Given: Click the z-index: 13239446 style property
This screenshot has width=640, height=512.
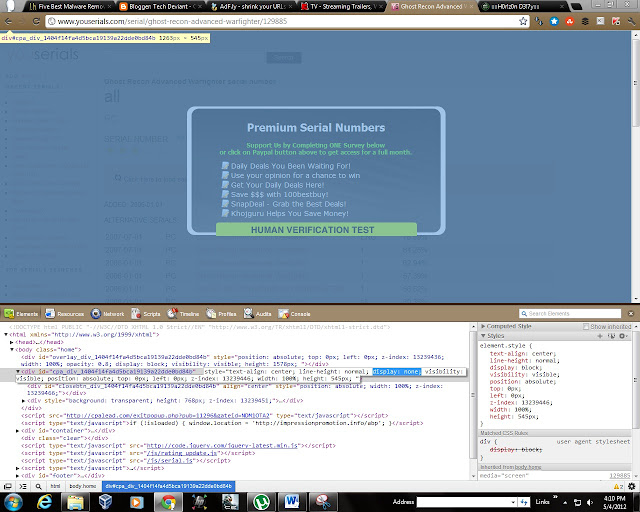Looking at the screenshot, I should 521,403.
